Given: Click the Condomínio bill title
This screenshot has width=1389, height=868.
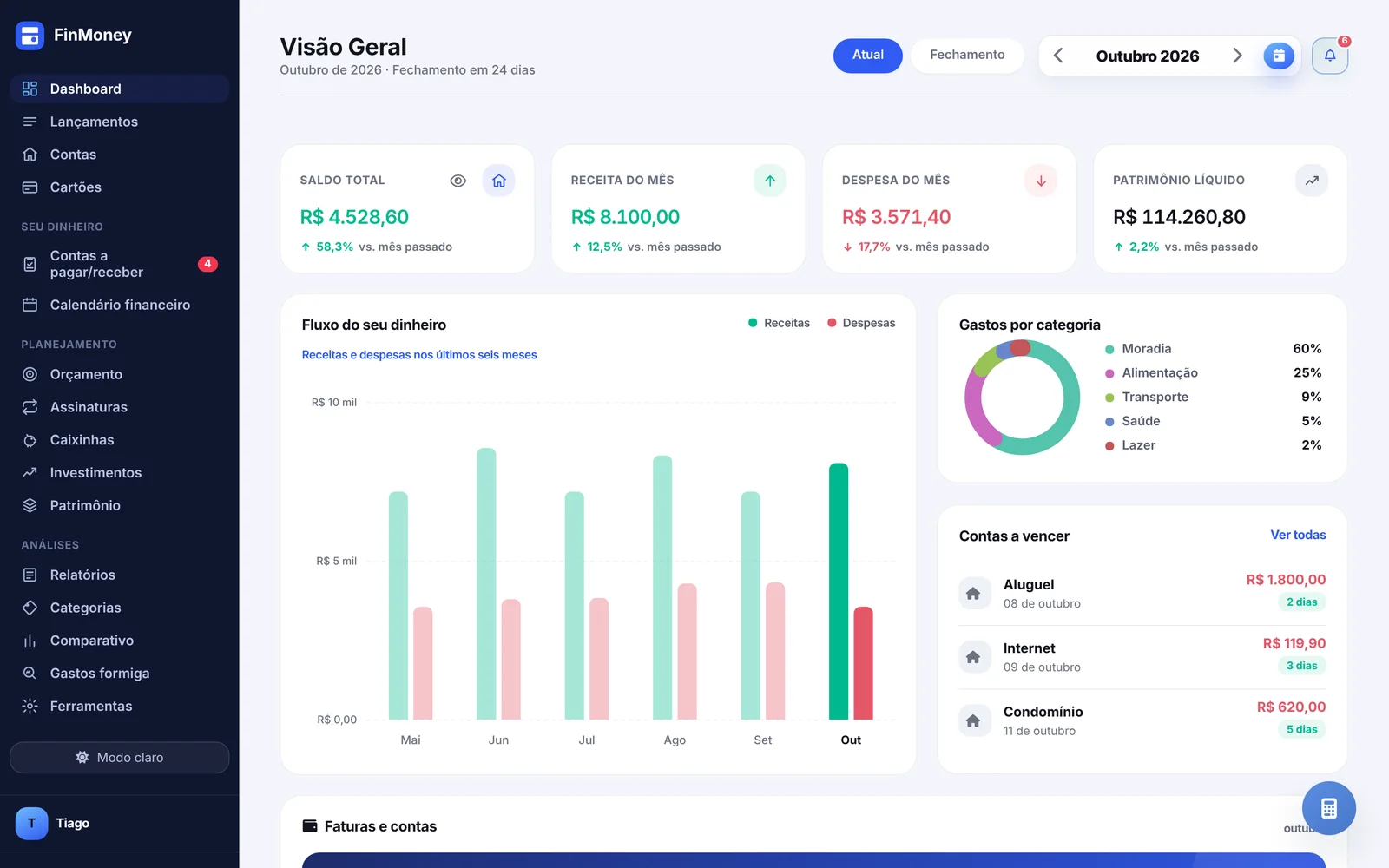Looking at the screenshot, I should click(x=1043, y=712).
